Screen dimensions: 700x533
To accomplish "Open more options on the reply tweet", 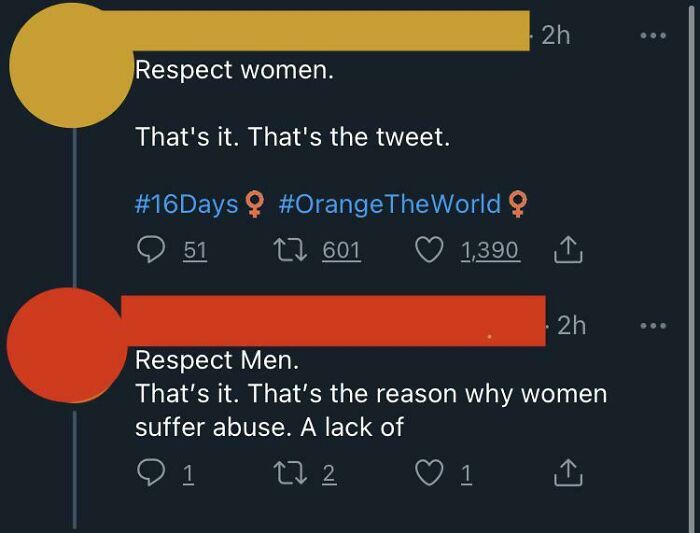I will [x=653, y=326].
